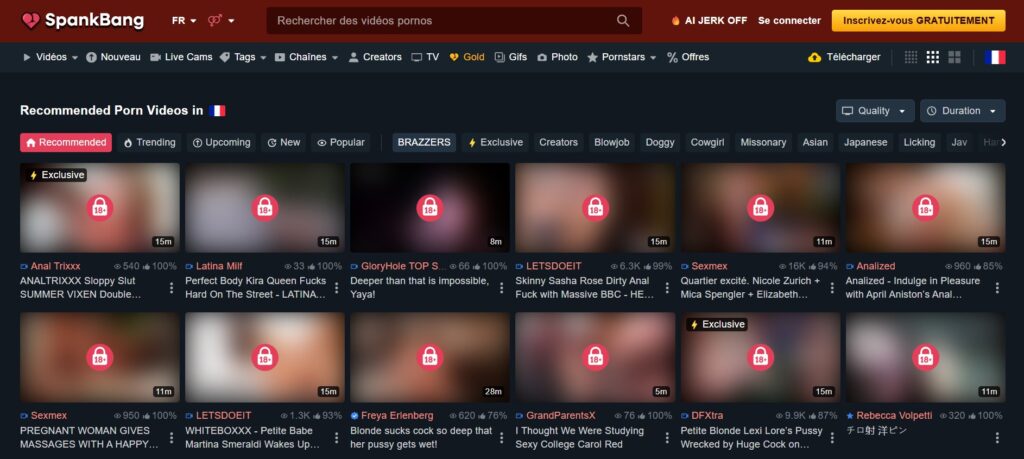This screenshot has height=459, width=1024.
Task: Filter by the Jav chip
Action: [x=959, y=142]
